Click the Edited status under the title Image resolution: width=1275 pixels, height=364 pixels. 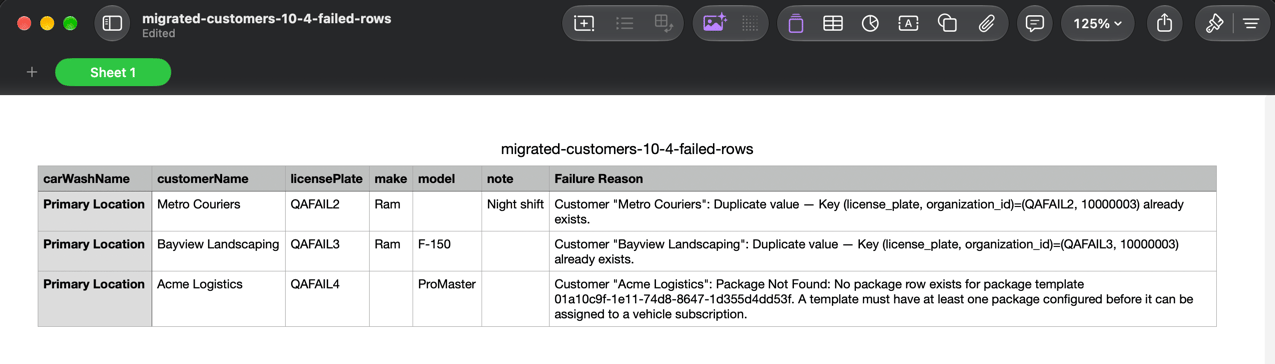point(159,34)
